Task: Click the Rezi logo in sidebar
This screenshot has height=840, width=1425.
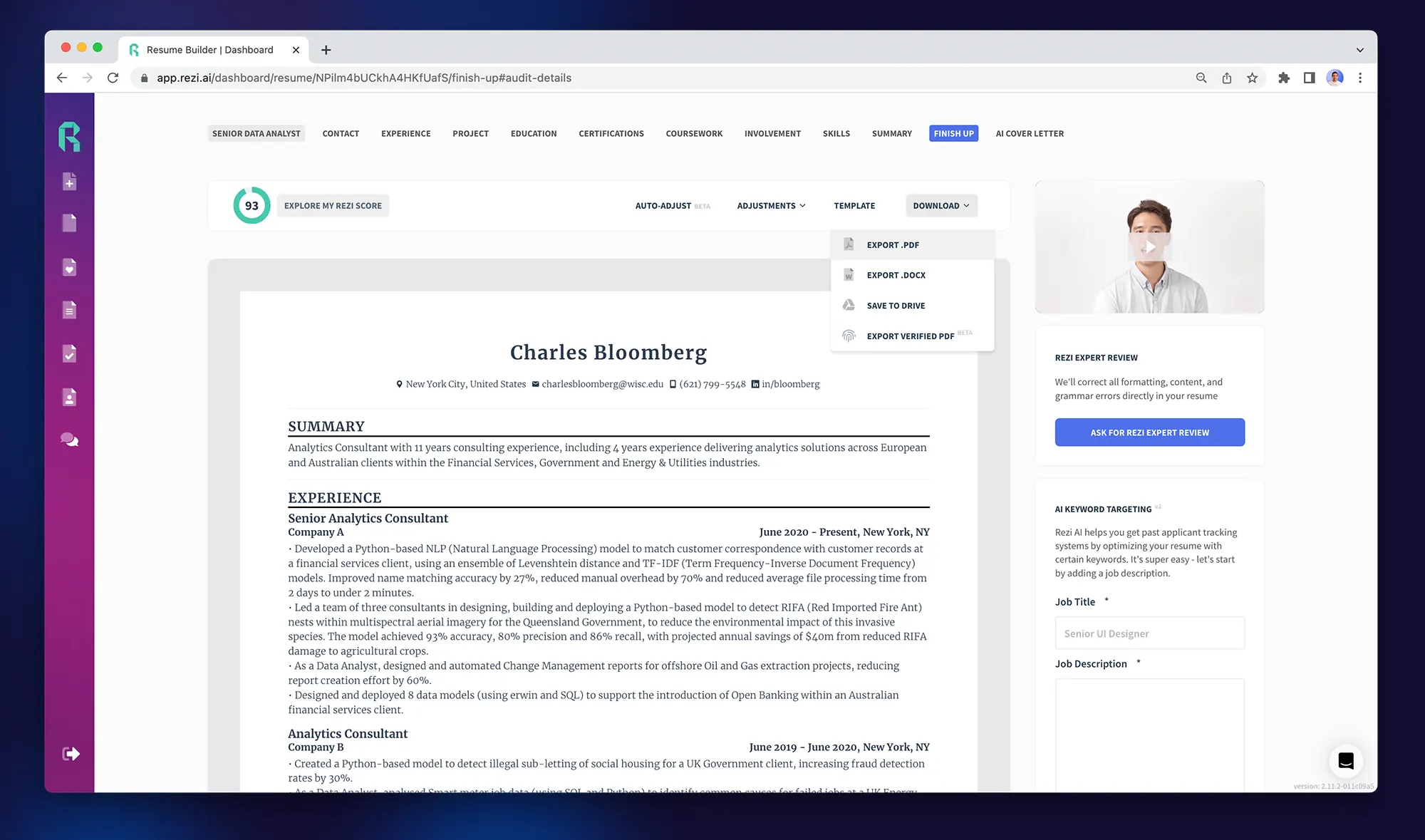Action: 69,136
